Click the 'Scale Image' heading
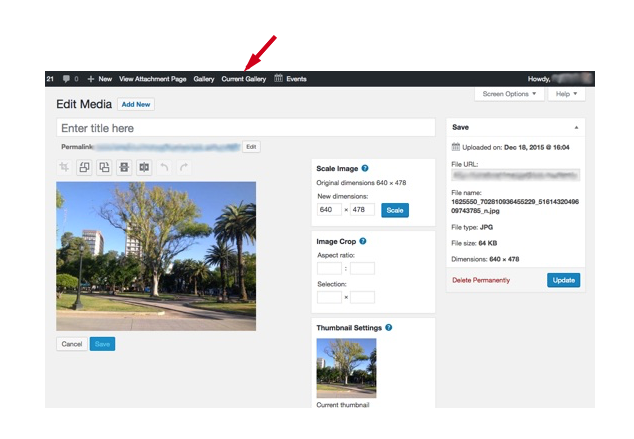 [337, 169]
